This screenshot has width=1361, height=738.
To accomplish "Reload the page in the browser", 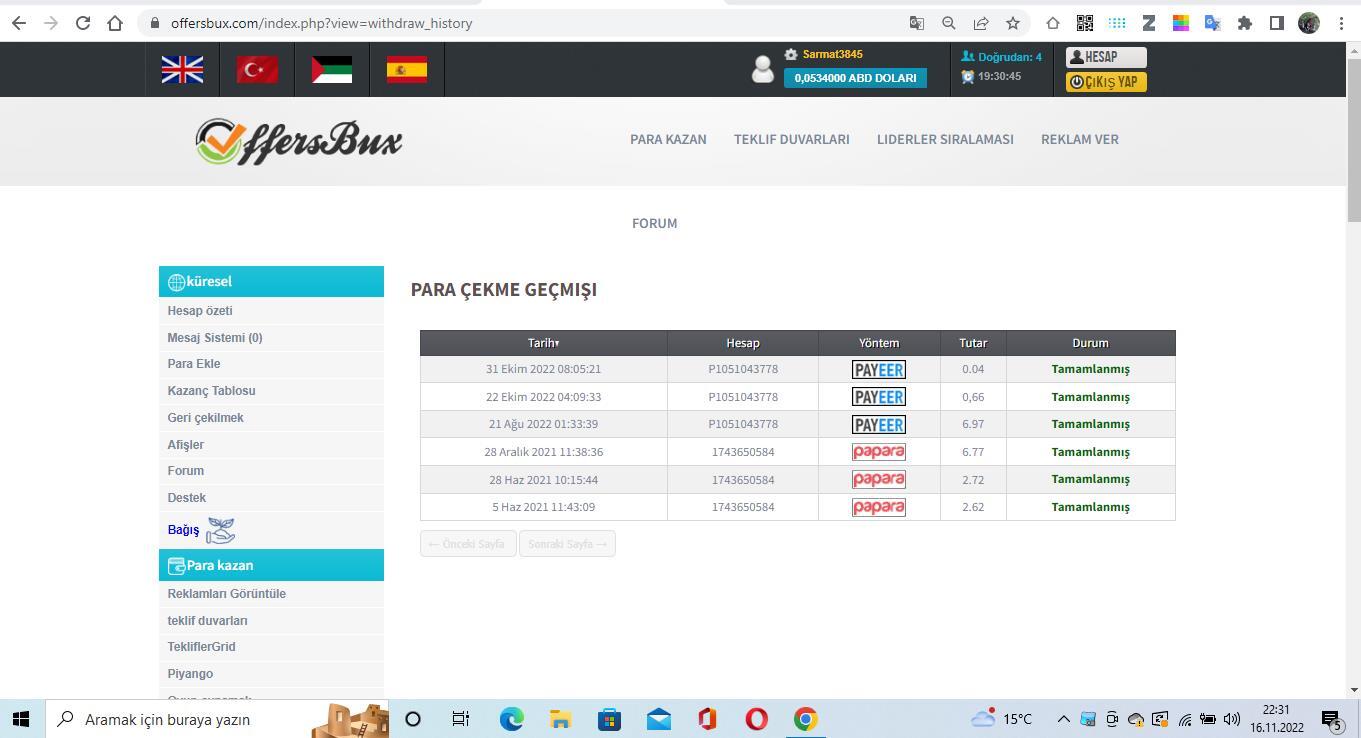I will [83, 23].
